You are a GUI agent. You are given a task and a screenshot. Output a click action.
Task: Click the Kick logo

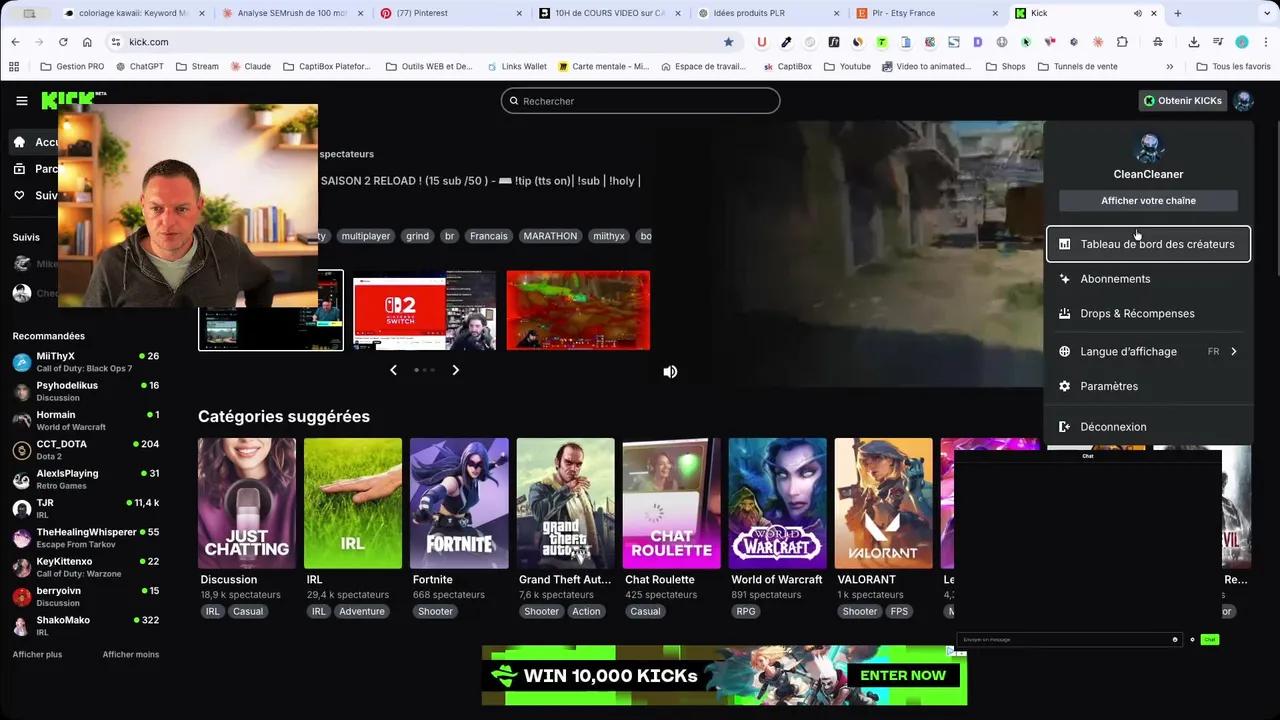point(66,100)
